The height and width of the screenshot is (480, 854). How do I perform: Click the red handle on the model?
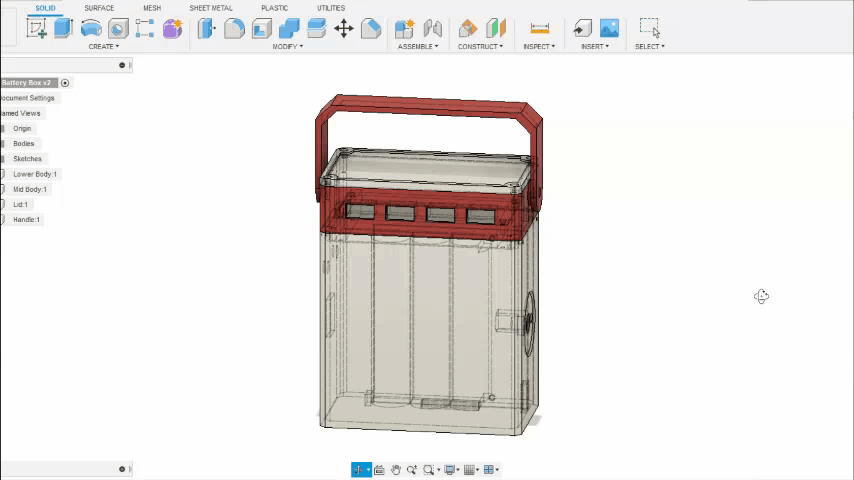(x=430, y=105)
